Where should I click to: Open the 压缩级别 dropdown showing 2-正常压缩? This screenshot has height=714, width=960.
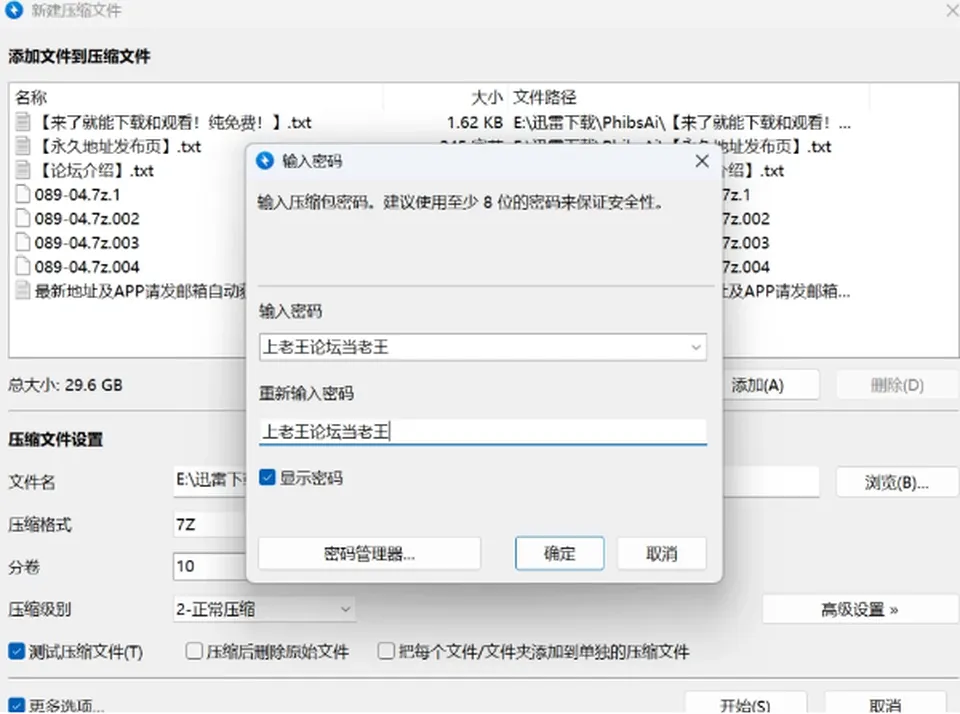point(264,609)
